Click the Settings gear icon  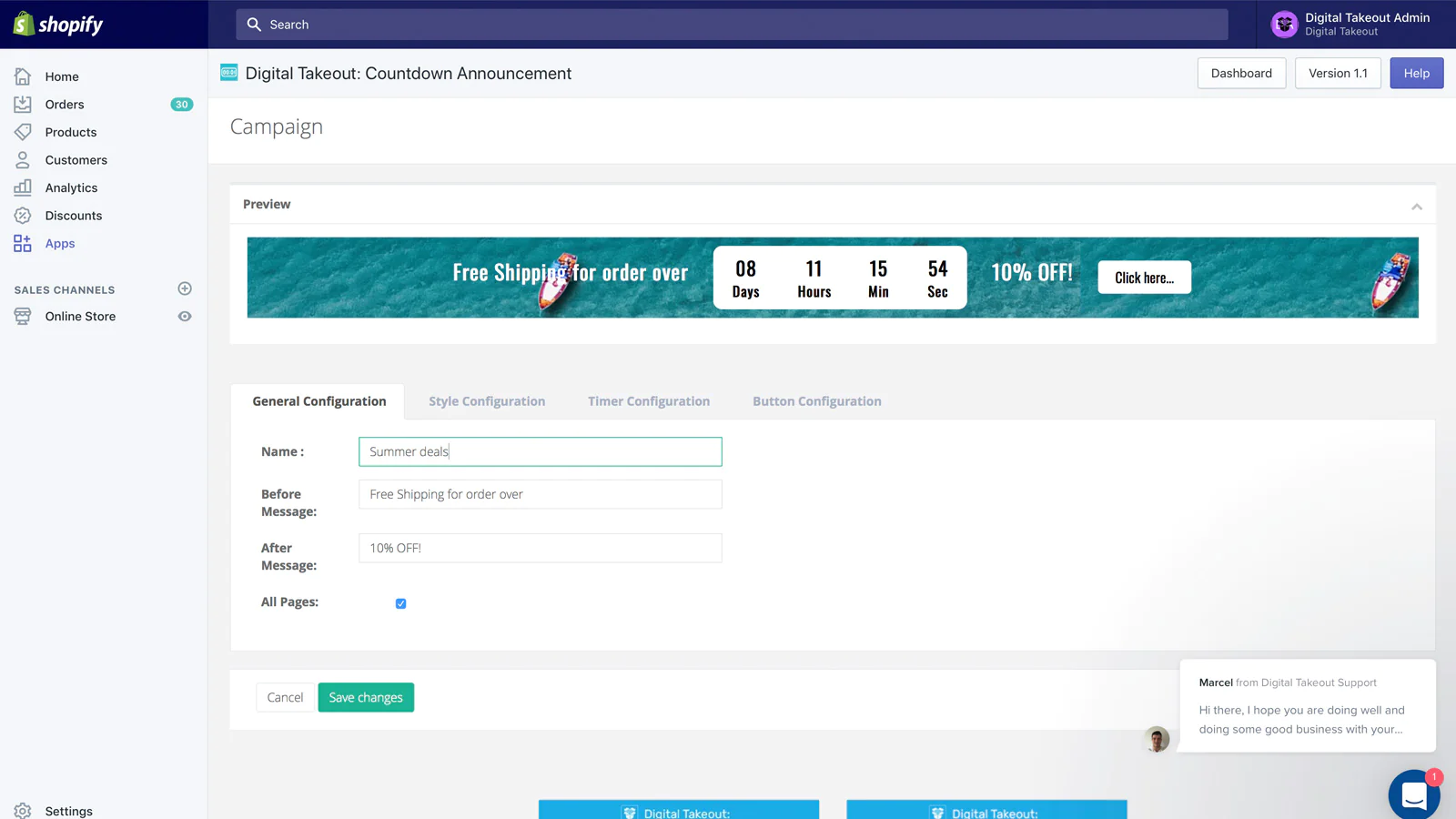(x=23, y=811)
